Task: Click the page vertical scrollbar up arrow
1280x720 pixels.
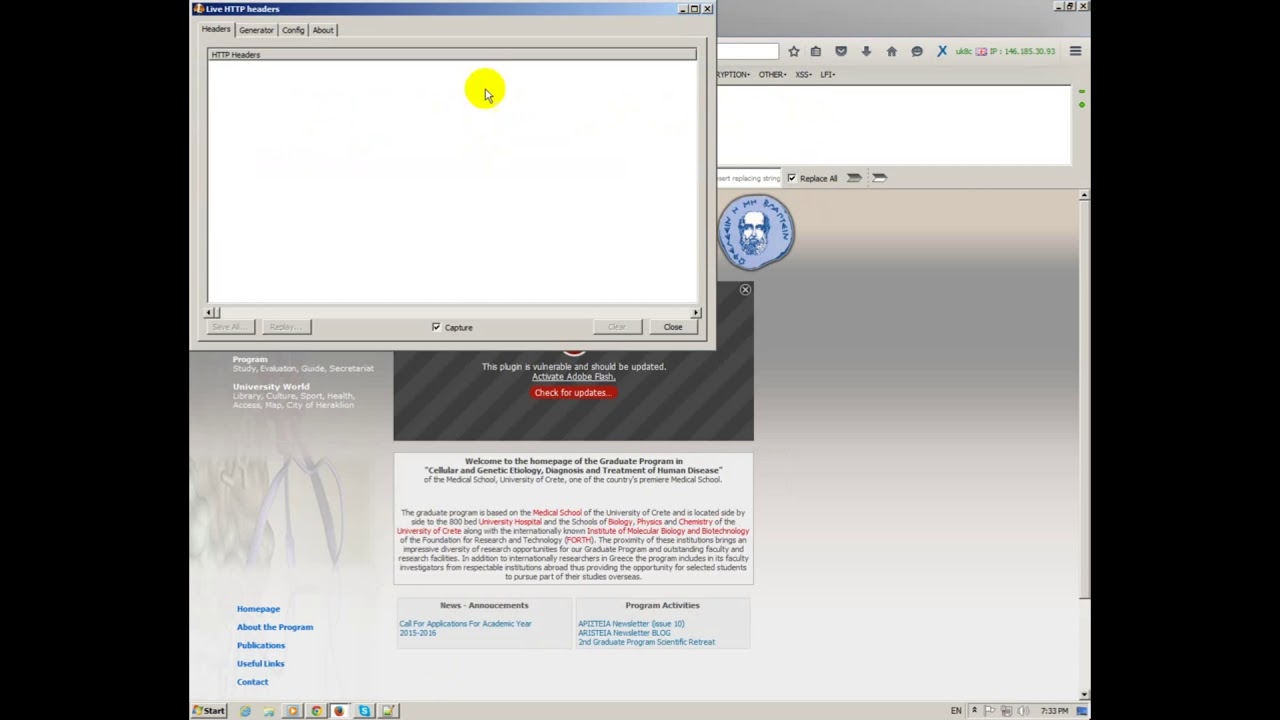Action: pos(1084,196)
